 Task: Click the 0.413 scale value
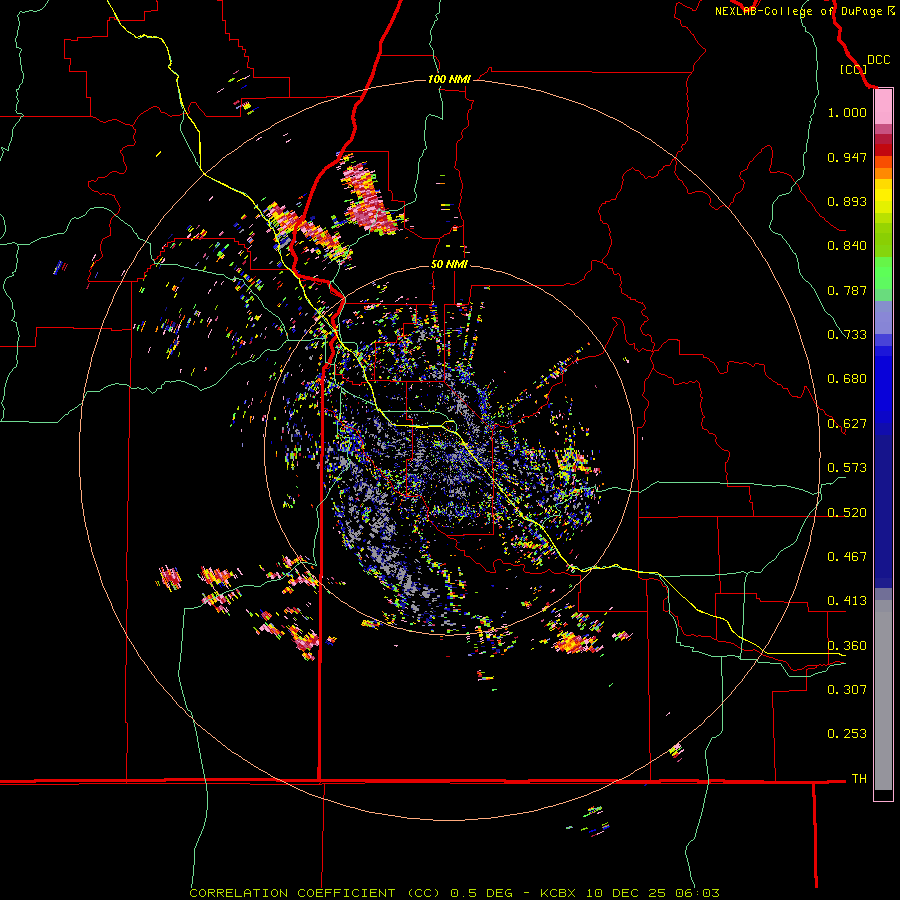pos(847,601)
